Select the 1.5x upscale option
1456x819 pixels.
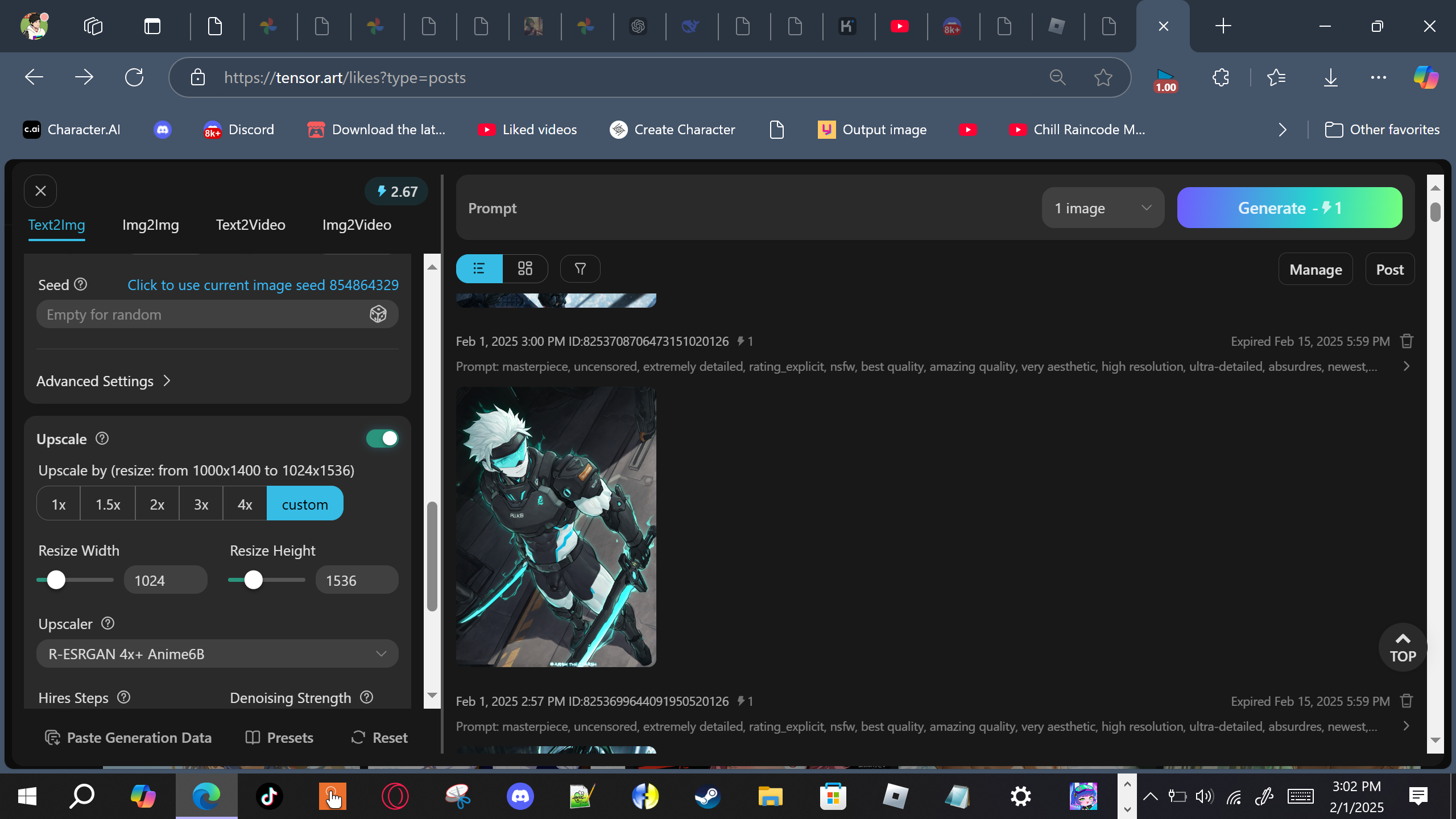[107, 504]
